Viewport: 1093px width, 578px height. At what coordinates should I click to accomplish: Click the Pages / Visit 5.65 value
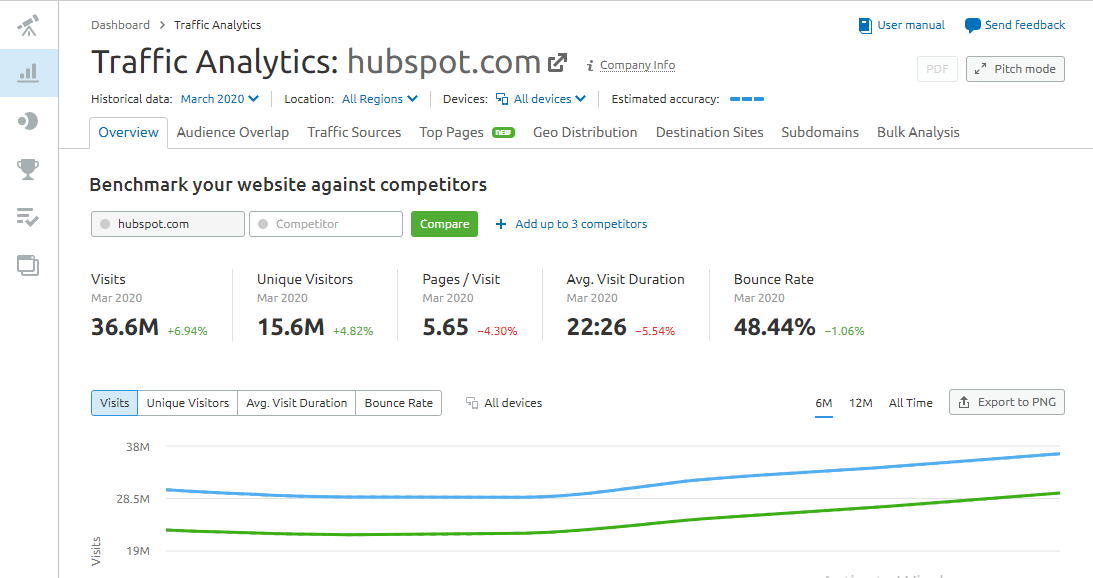point(445,326)
